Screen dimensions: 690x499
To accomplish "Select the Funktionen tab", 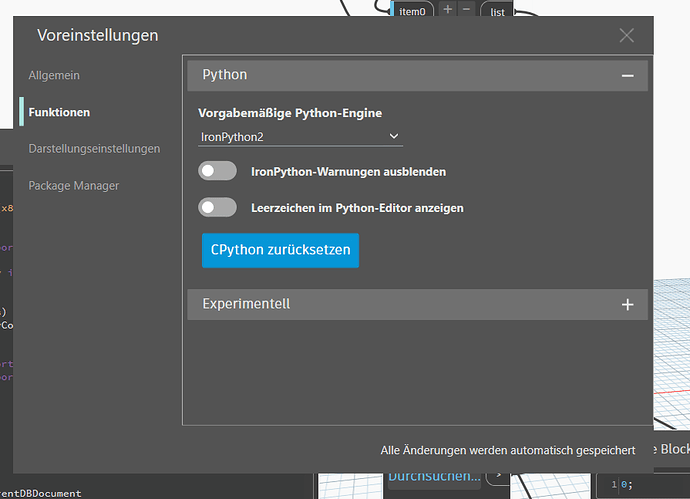I will (59, 112).
